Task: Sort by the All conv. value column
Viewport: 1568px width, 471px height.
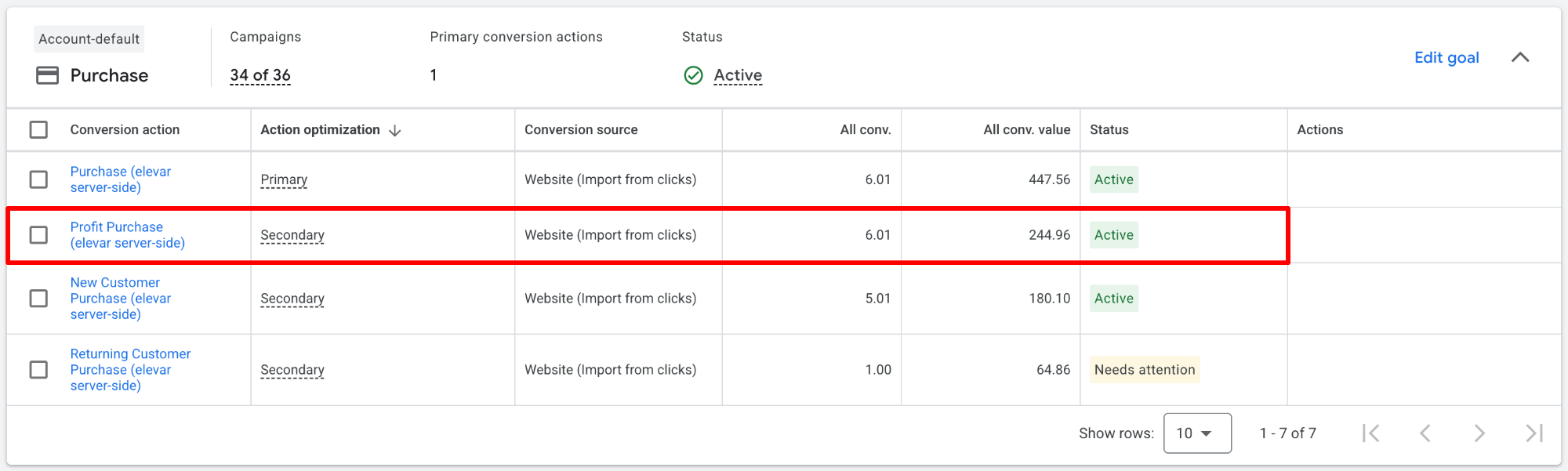Action: (x=1026, y=129)
